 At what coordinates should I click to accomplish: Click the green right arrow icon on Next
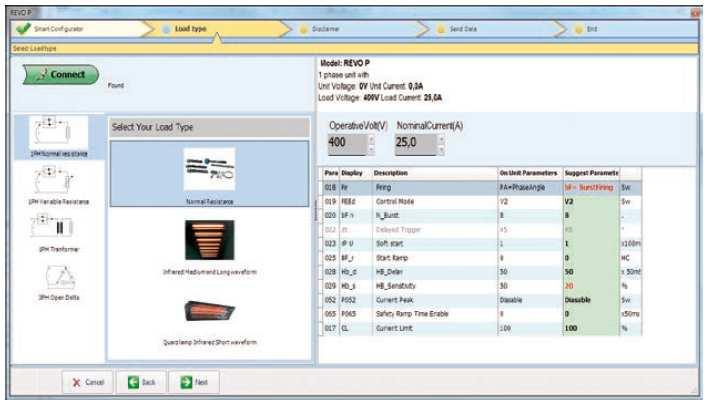coord(186,382)
